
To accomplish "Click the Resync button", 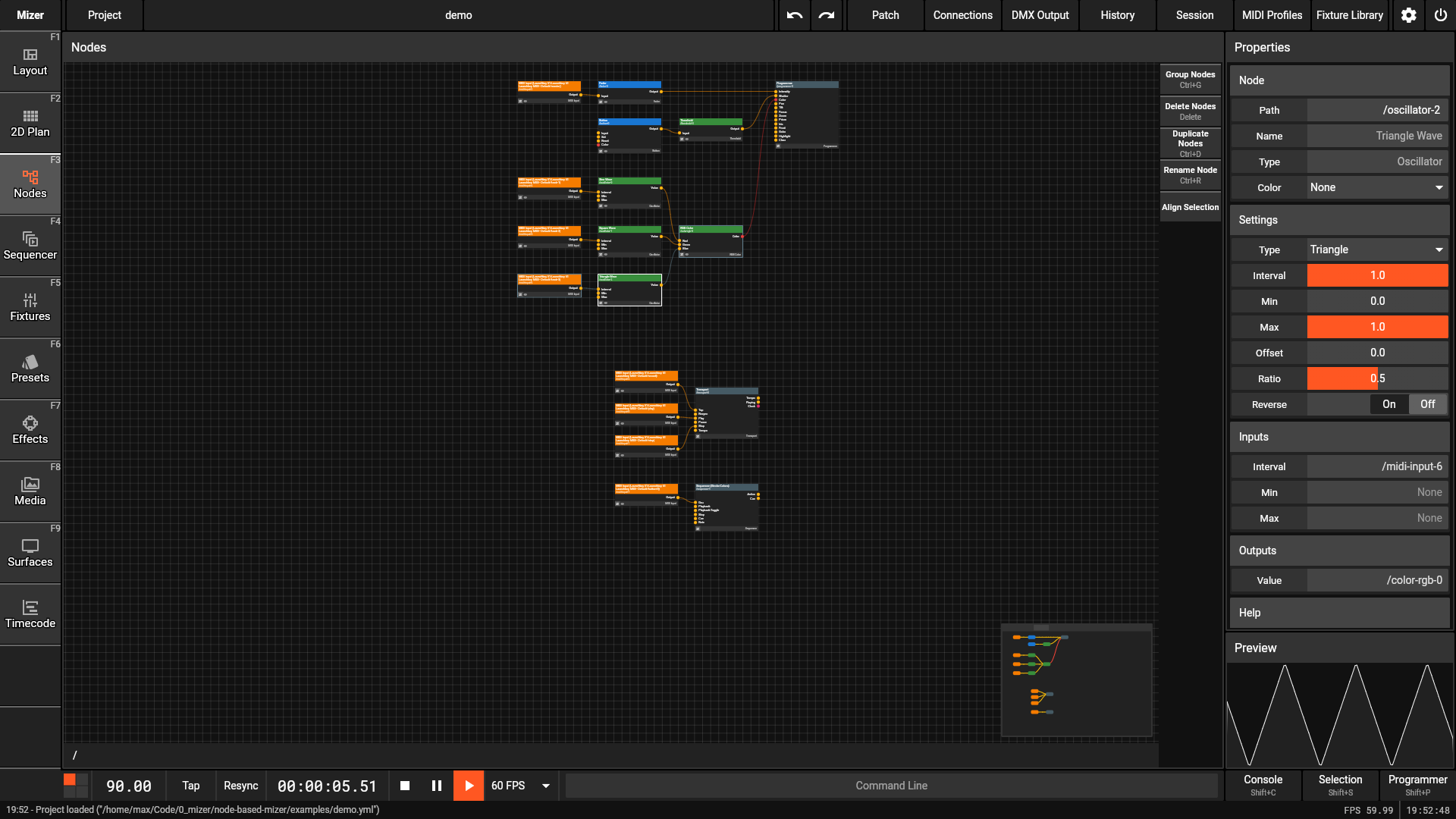I will pyautogui.click(x=240, y=786).
